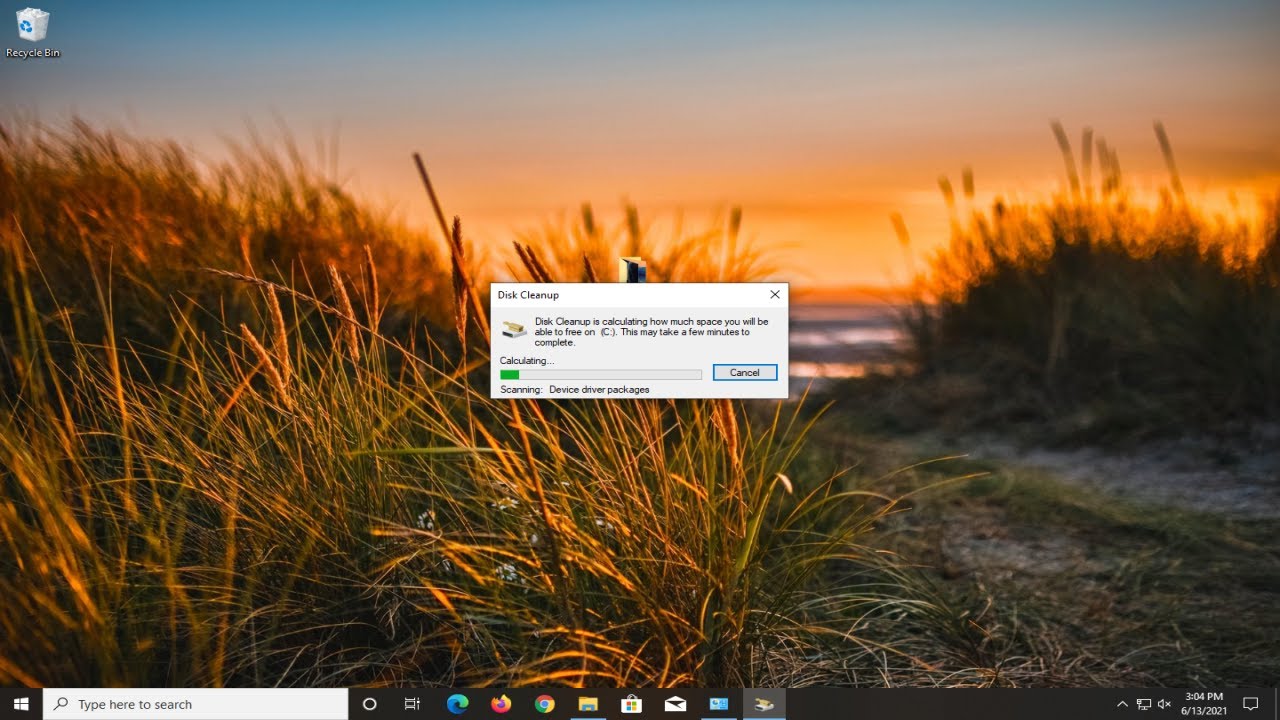Click the 'Calculating...' label
The image size is (1280, 720).
pos(527,360)
